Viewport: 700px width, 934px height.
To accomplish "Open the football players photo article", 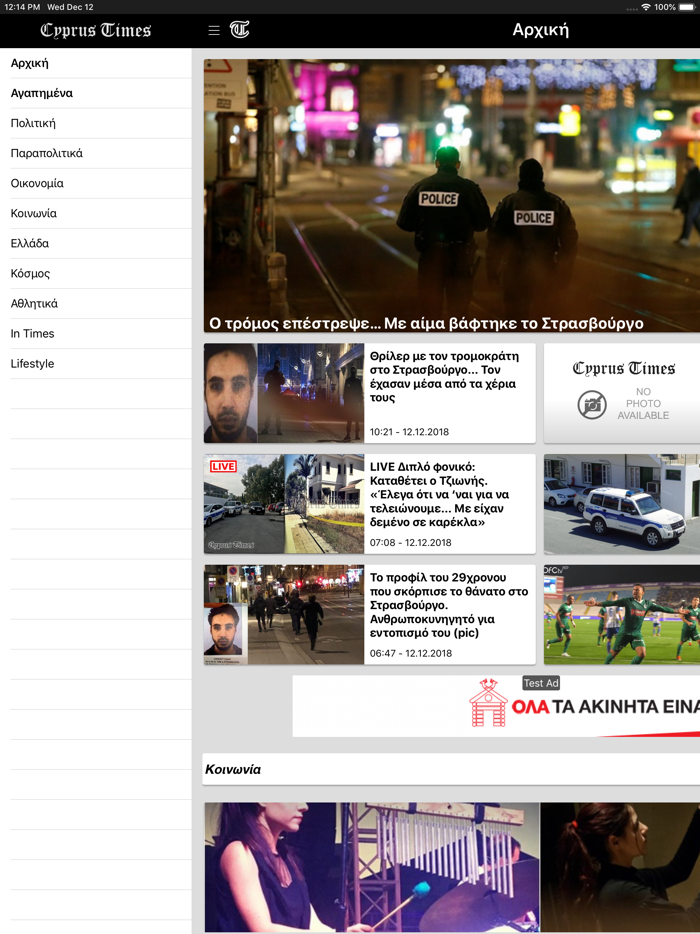I will pyautogui.click(x=622, y=615).
